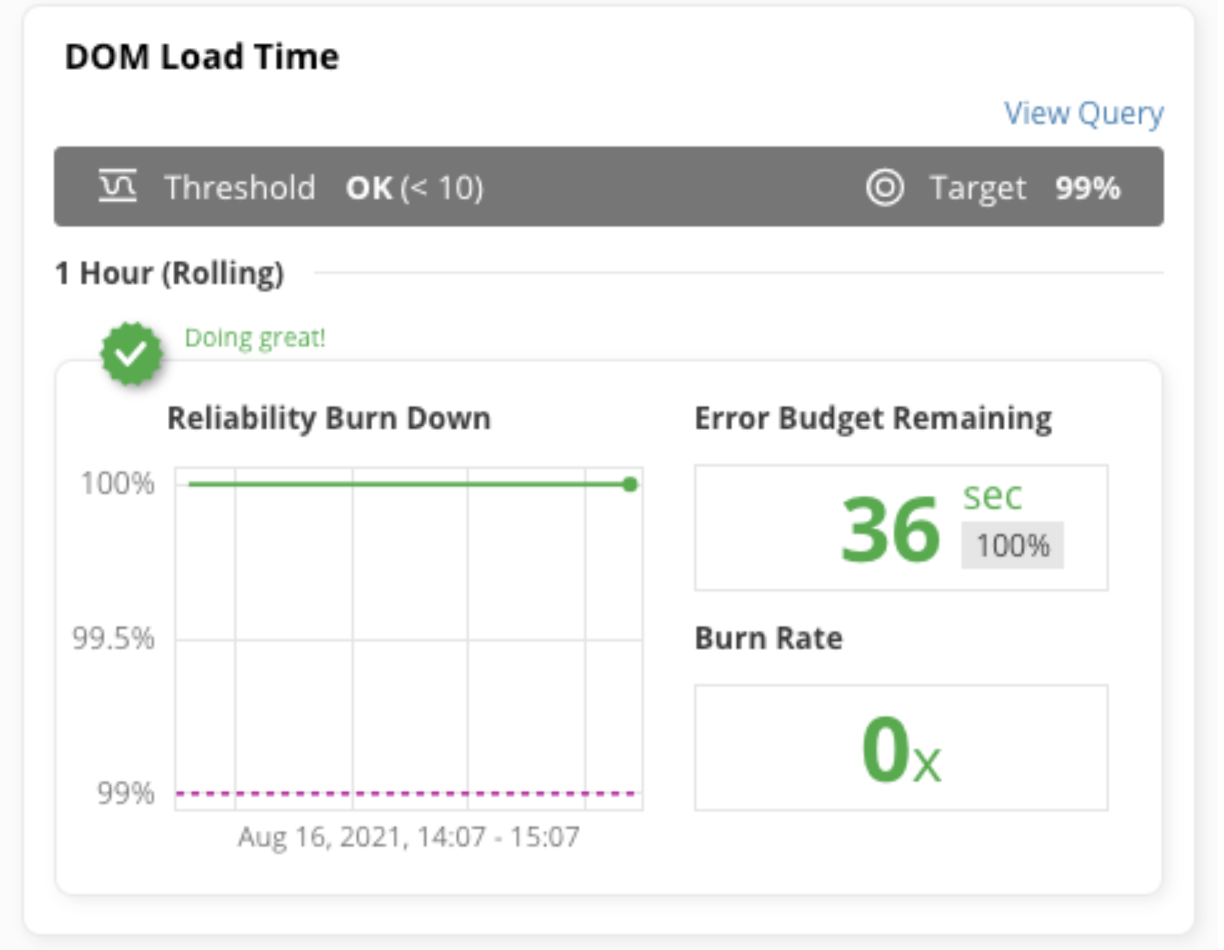Image resolution: width=1224 pixels, height=950 pixels.
Task: Click the Aug 16, 2021 time range label
Action: (408, 836)
